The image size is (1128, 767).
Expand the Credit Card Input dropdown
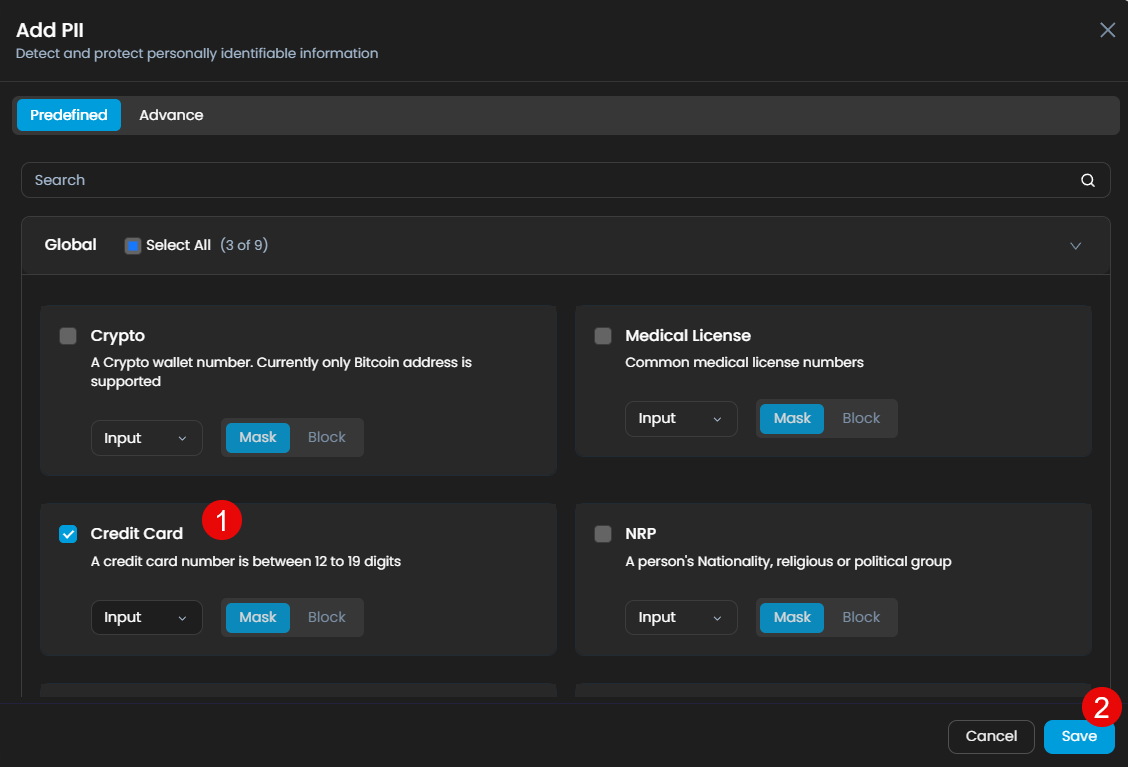tap(146, 617)
